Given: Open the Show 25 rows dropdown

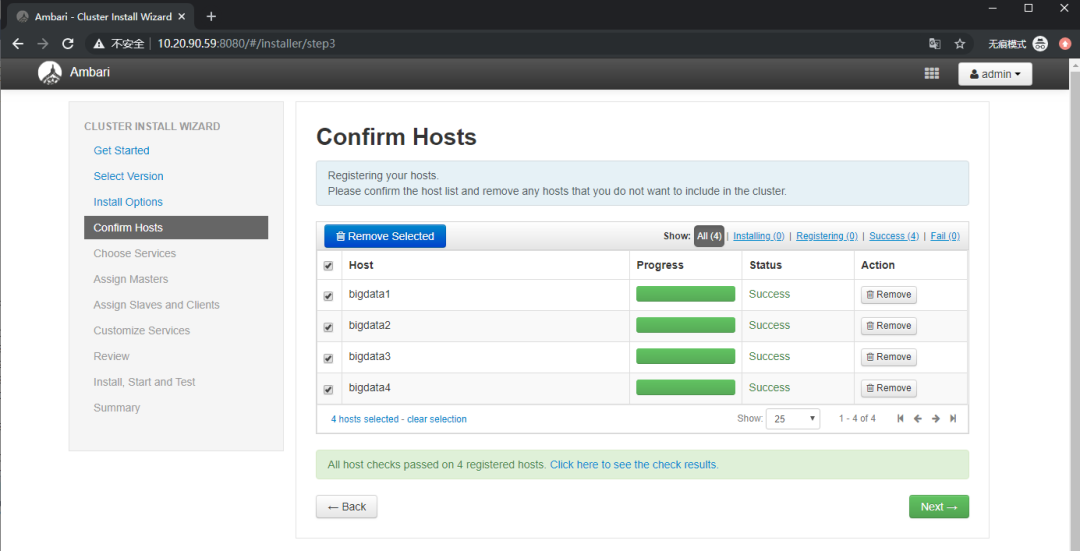Looking at the screenshot, I should [x=793, y=419].
